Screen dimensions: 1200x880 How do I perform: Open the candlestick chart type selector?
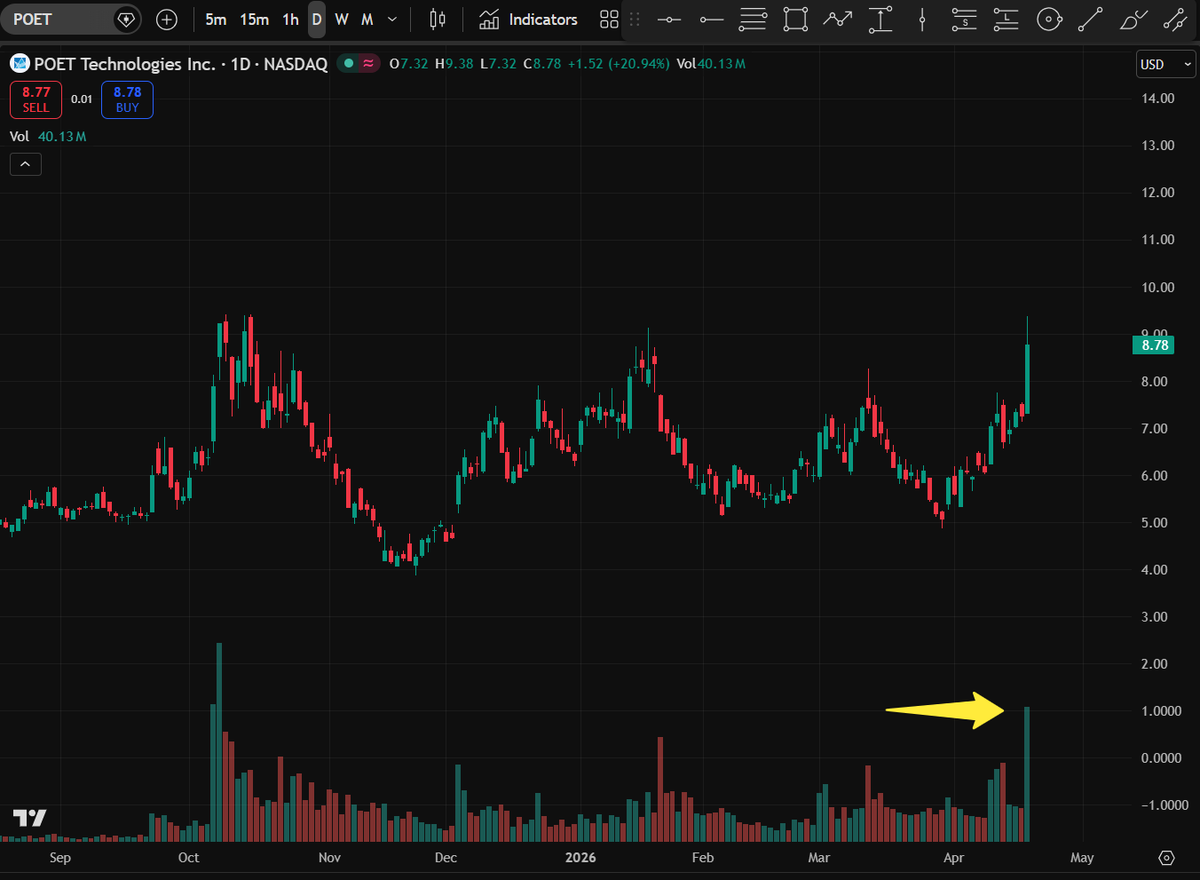click(x=436, y=19)
